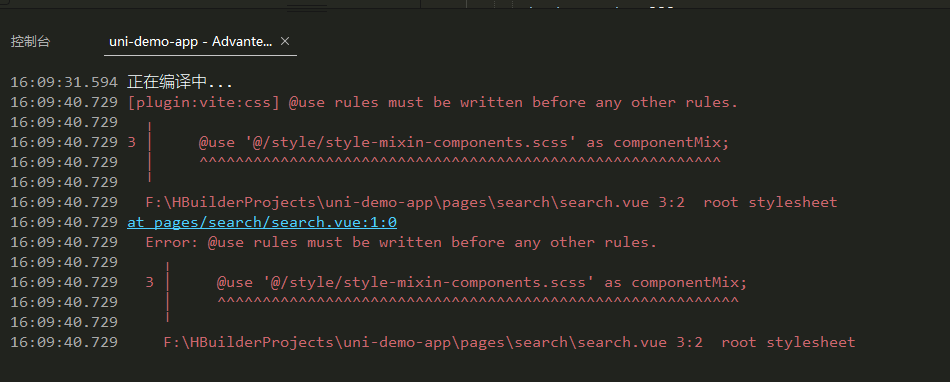Click the first caret underline row

(x=460, y=161)
